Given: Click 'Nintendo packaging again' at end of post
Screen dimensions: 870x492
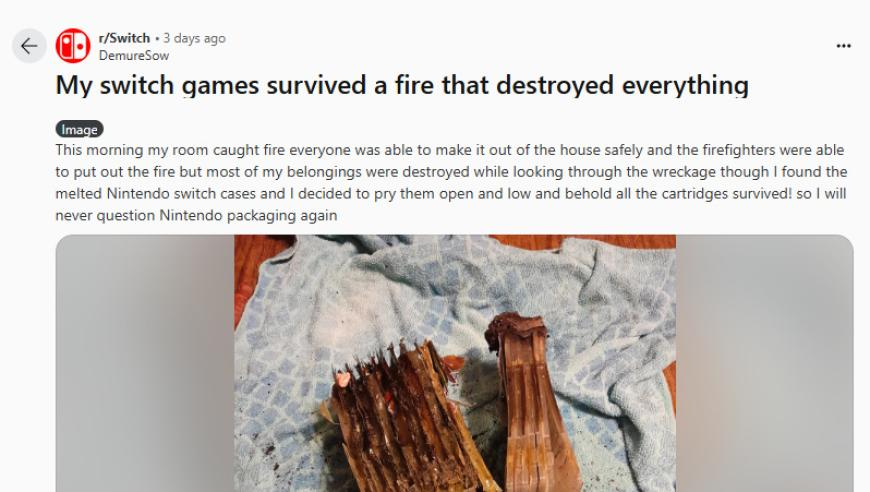Looking at the screenshot, I should (248, 215).
